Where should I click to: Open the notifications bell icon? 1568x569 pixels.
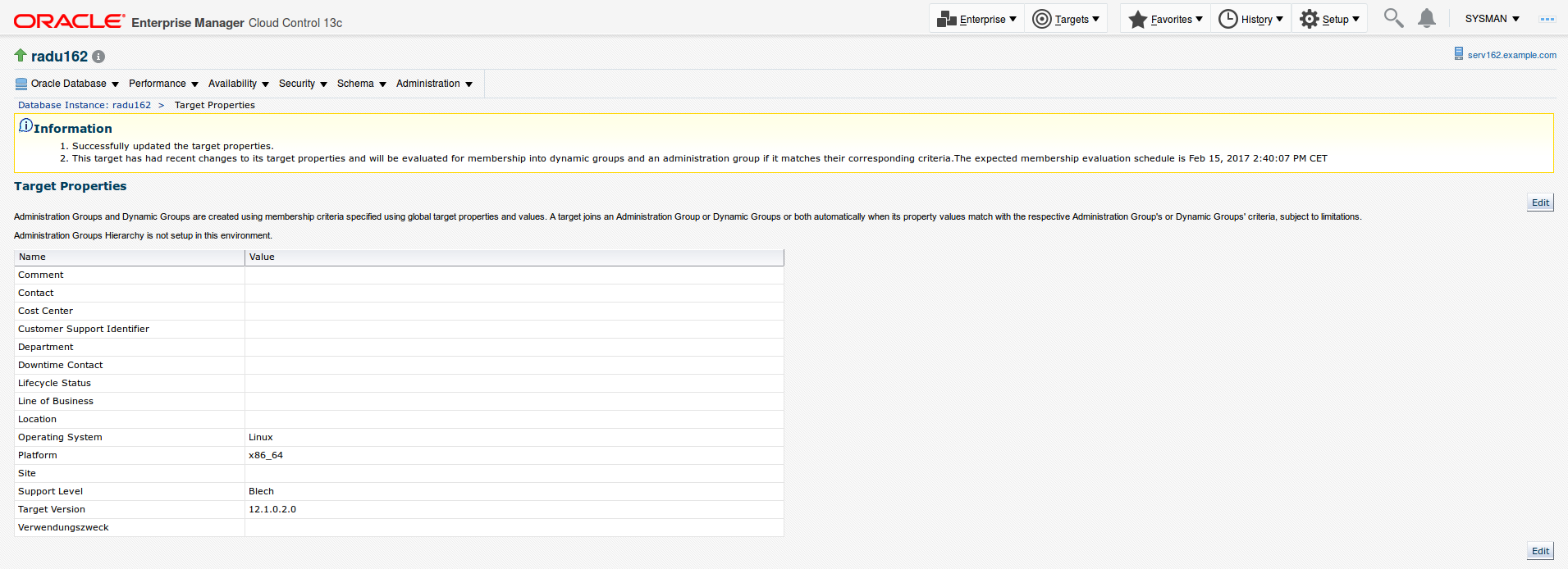1427,18
